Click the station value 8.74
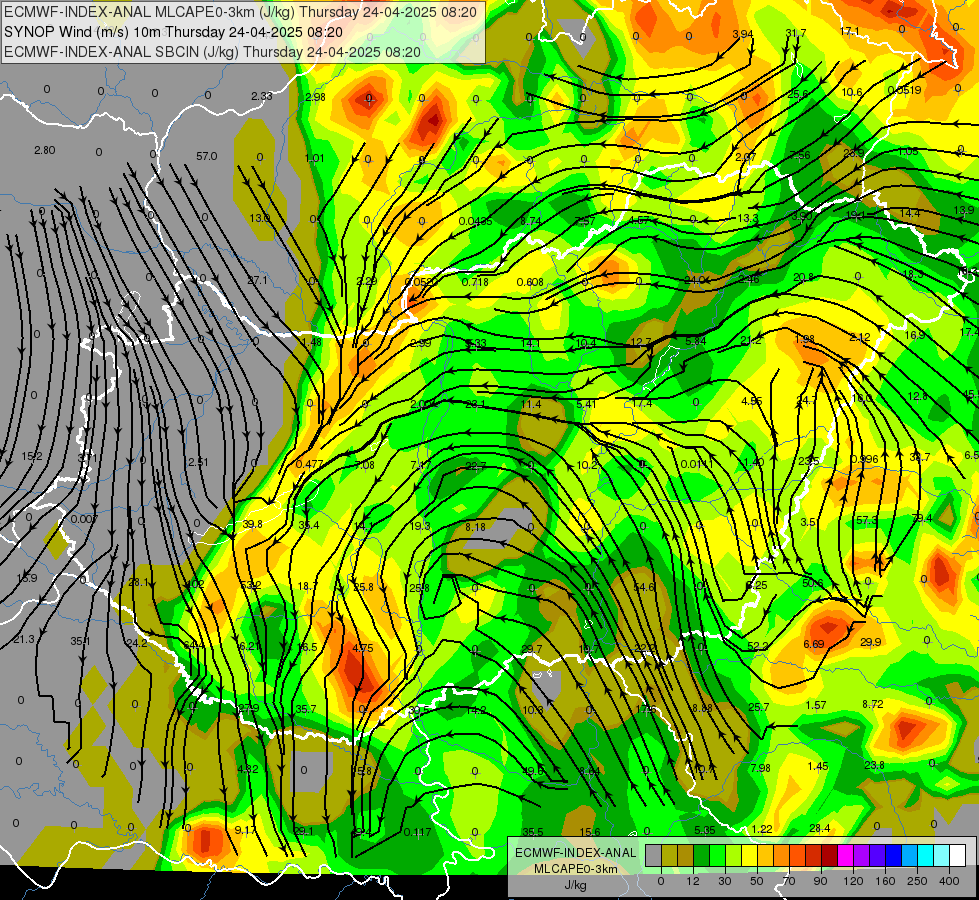 pyautogui.click(x=530, y=220)
